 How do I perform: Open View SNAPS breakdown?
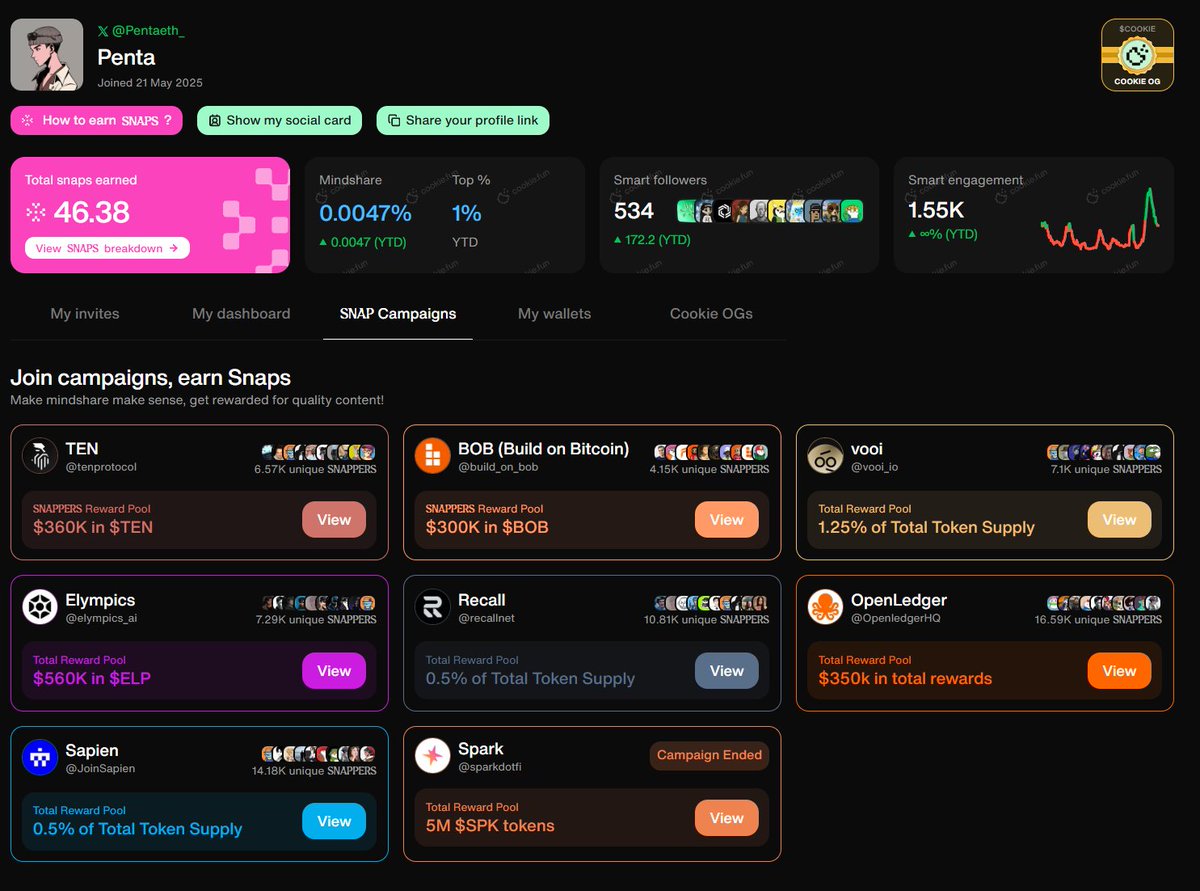tap(107, 248)
